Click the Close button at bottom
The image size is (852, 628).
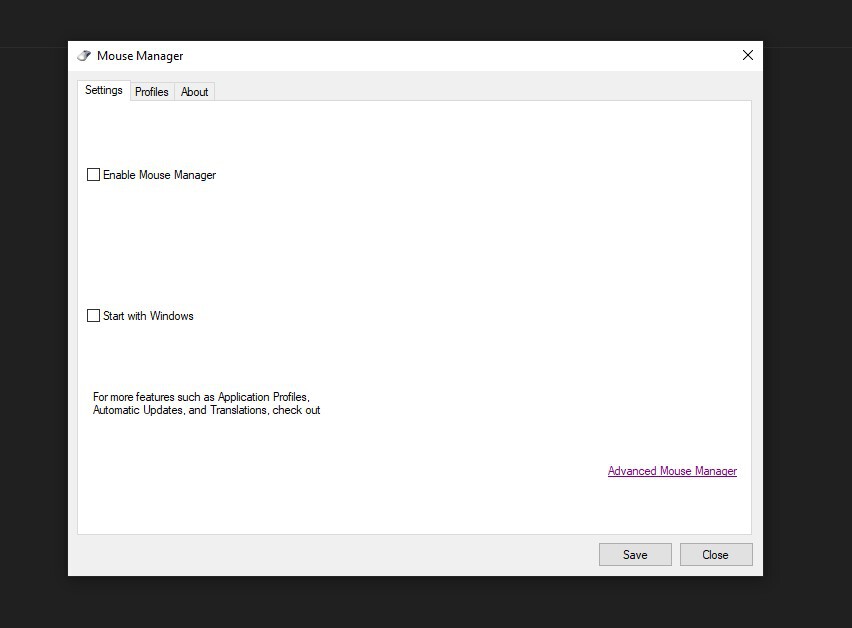pyautogui.click(x=716, y=555)
